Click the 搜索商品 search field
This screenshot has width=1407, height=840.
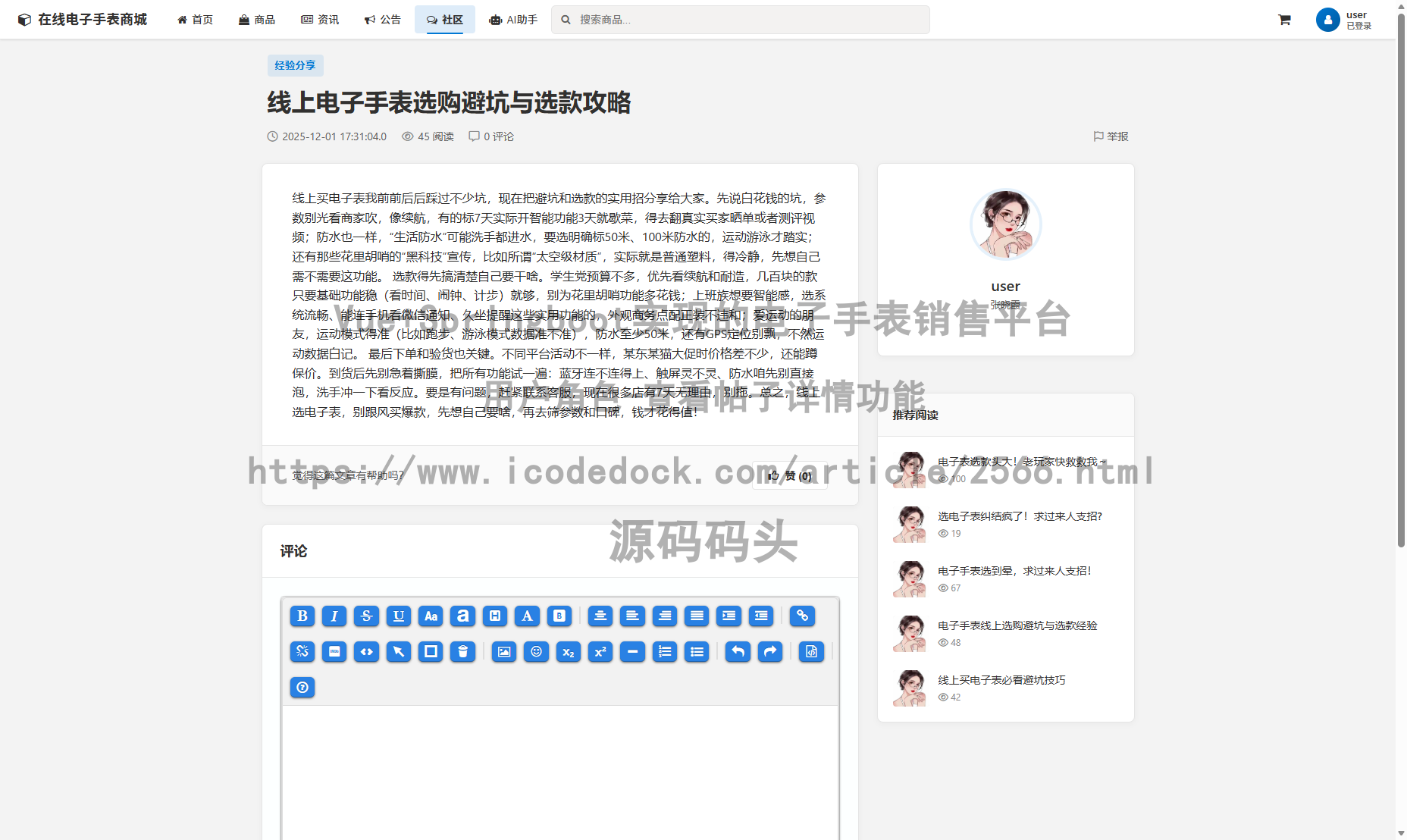click(743, 20)
